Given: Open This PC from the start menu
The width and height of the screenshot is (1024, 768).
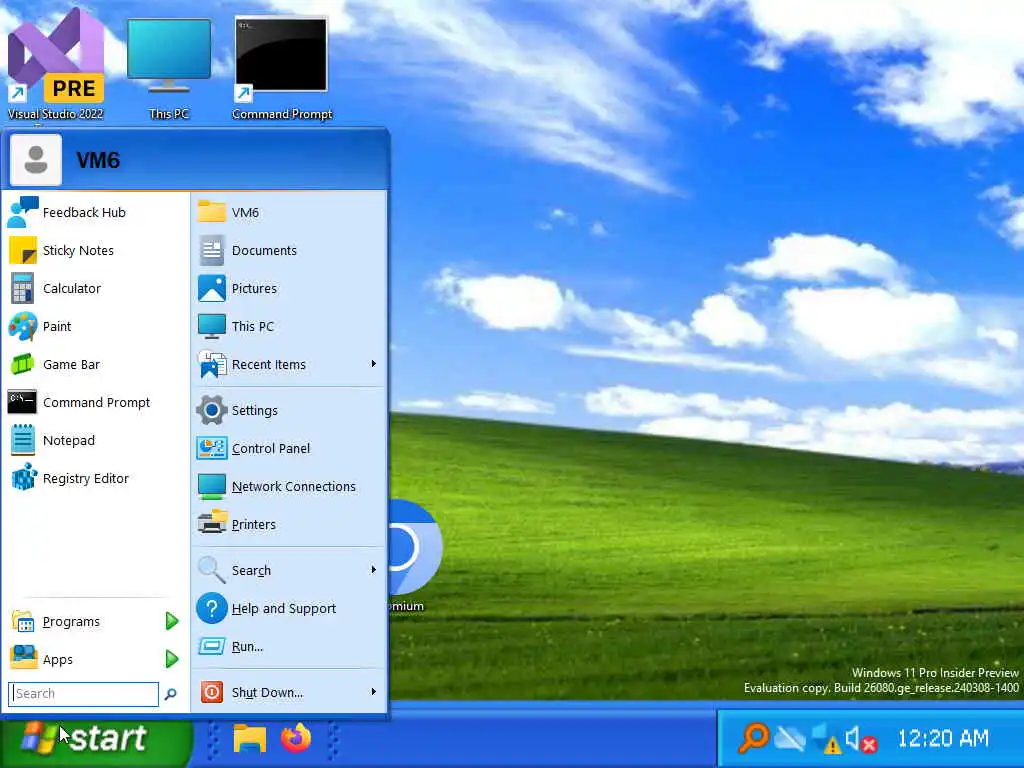Looking at the screenshot, I should click(x=289, y=326).
